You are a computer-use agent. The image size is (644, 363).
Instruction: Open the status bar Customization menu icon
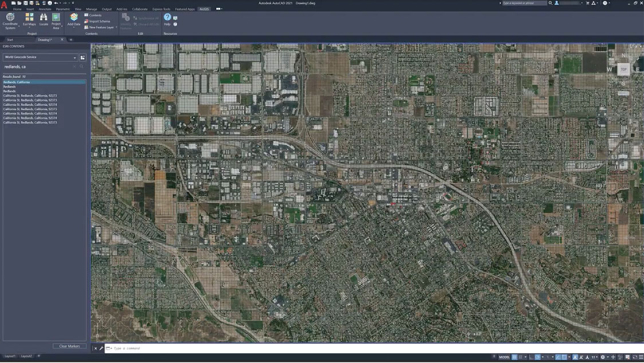641,357
